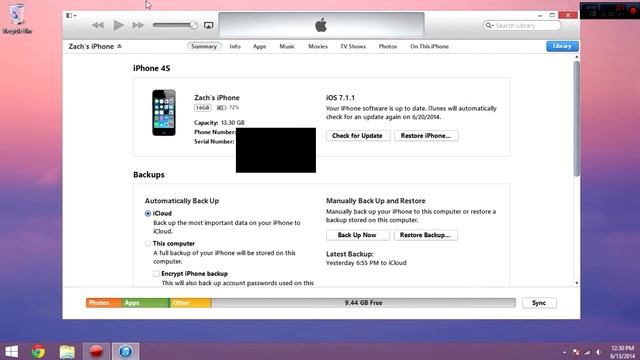Screen dimensions: 640x360
Task: Click the vertical scrollbar thumb
Action: coord(576,118)
